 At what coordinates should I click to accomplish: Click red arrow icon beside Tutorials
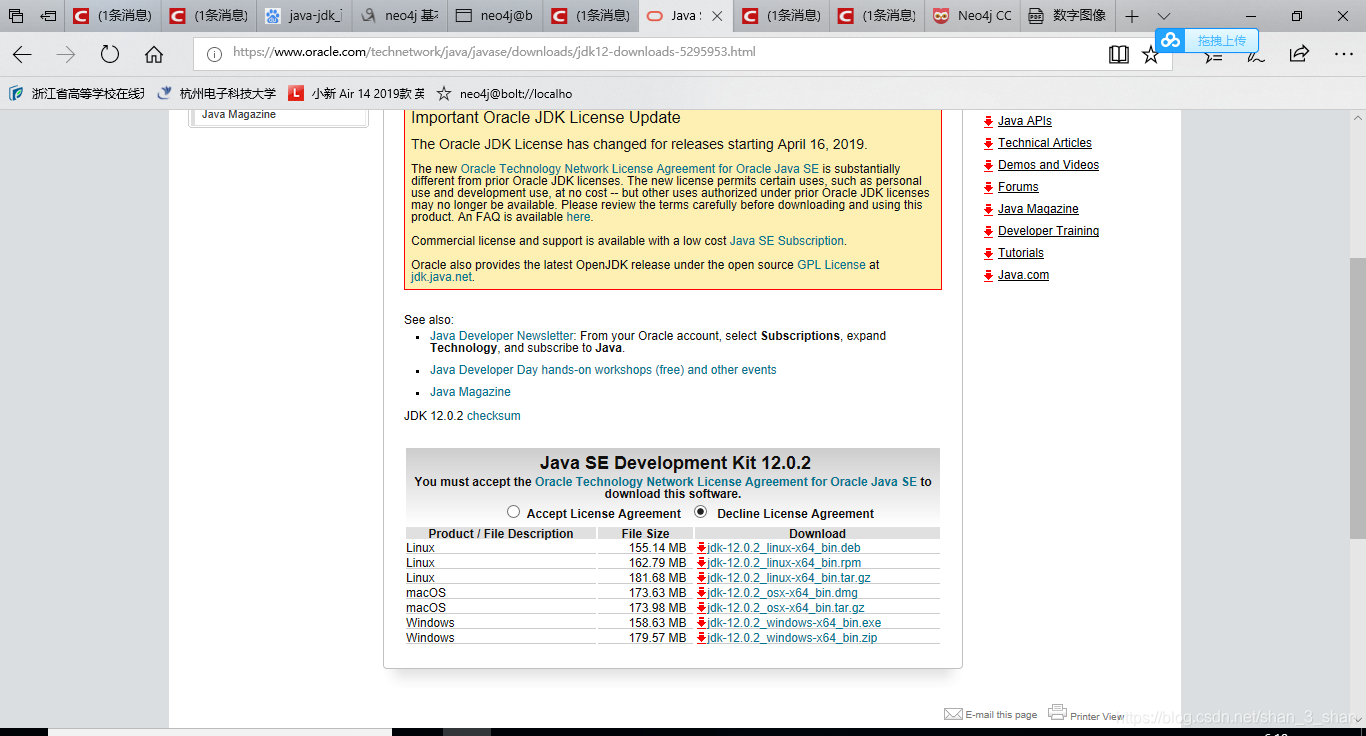[x=988, y=253]
